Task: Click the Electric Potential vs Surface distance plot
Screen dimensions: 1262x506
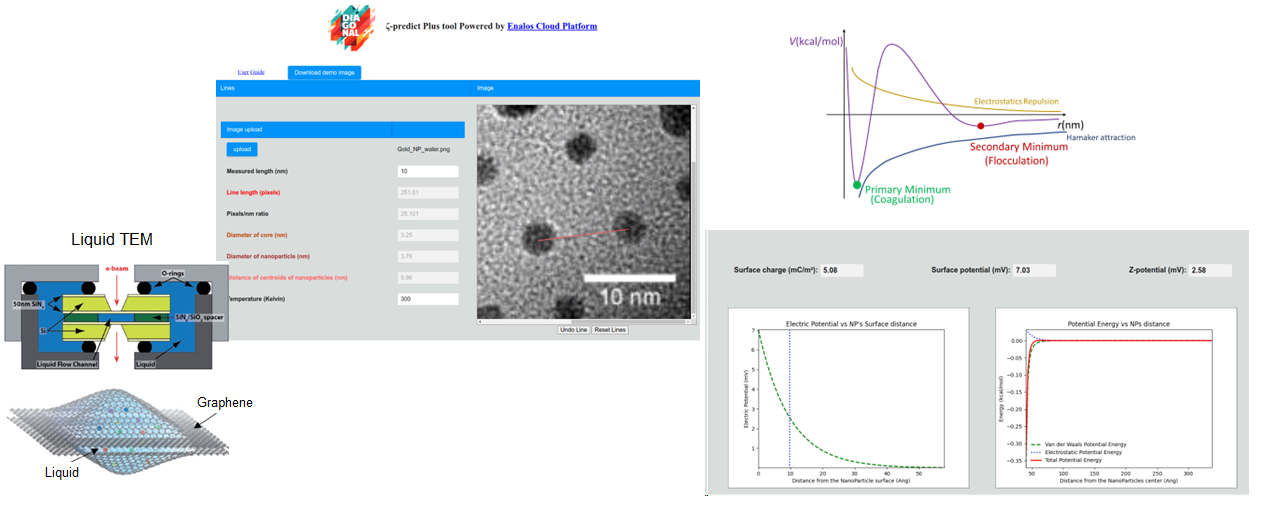Action: click(x=851, y=398)
